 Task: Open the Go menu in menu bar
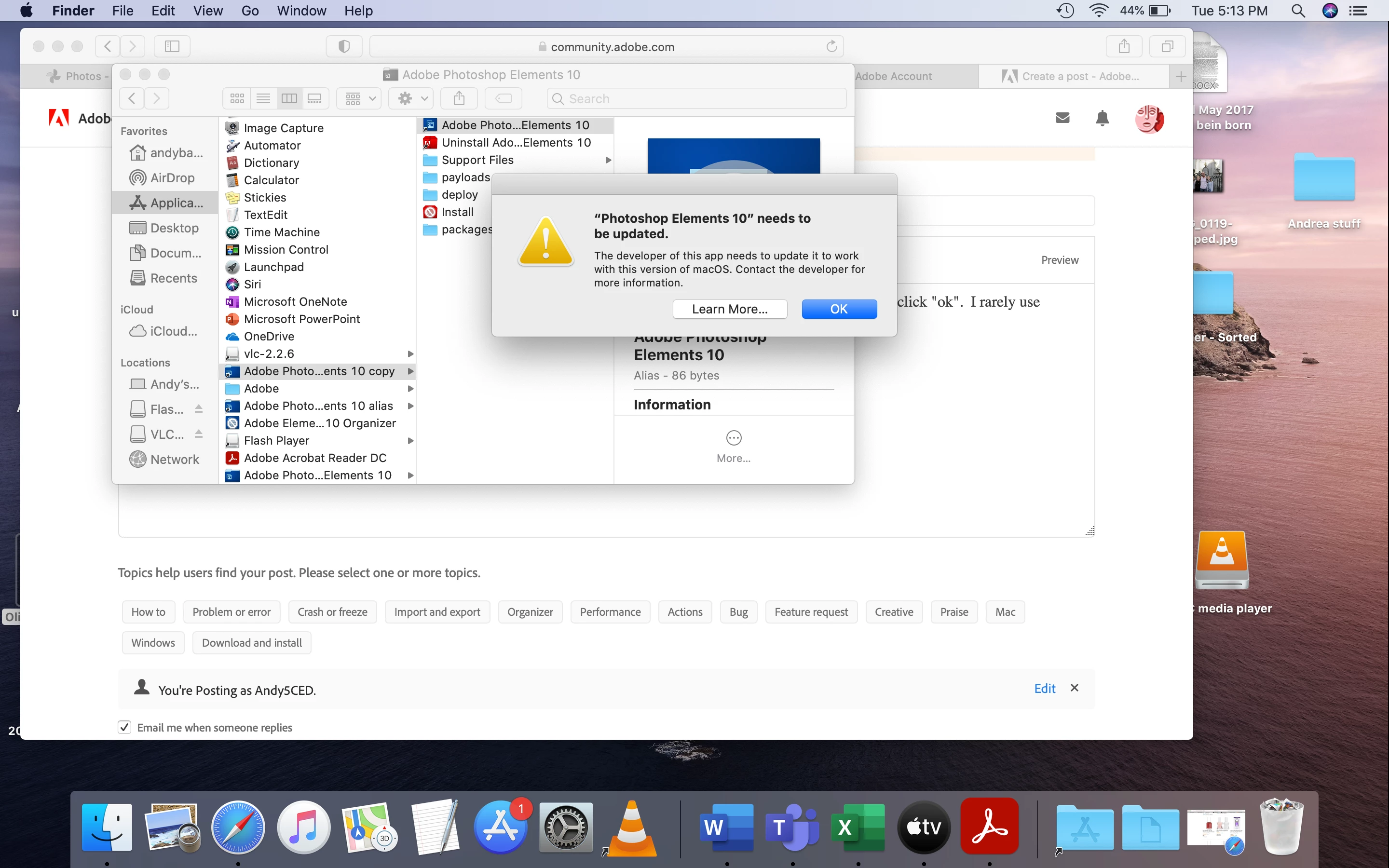click(250, 10)
